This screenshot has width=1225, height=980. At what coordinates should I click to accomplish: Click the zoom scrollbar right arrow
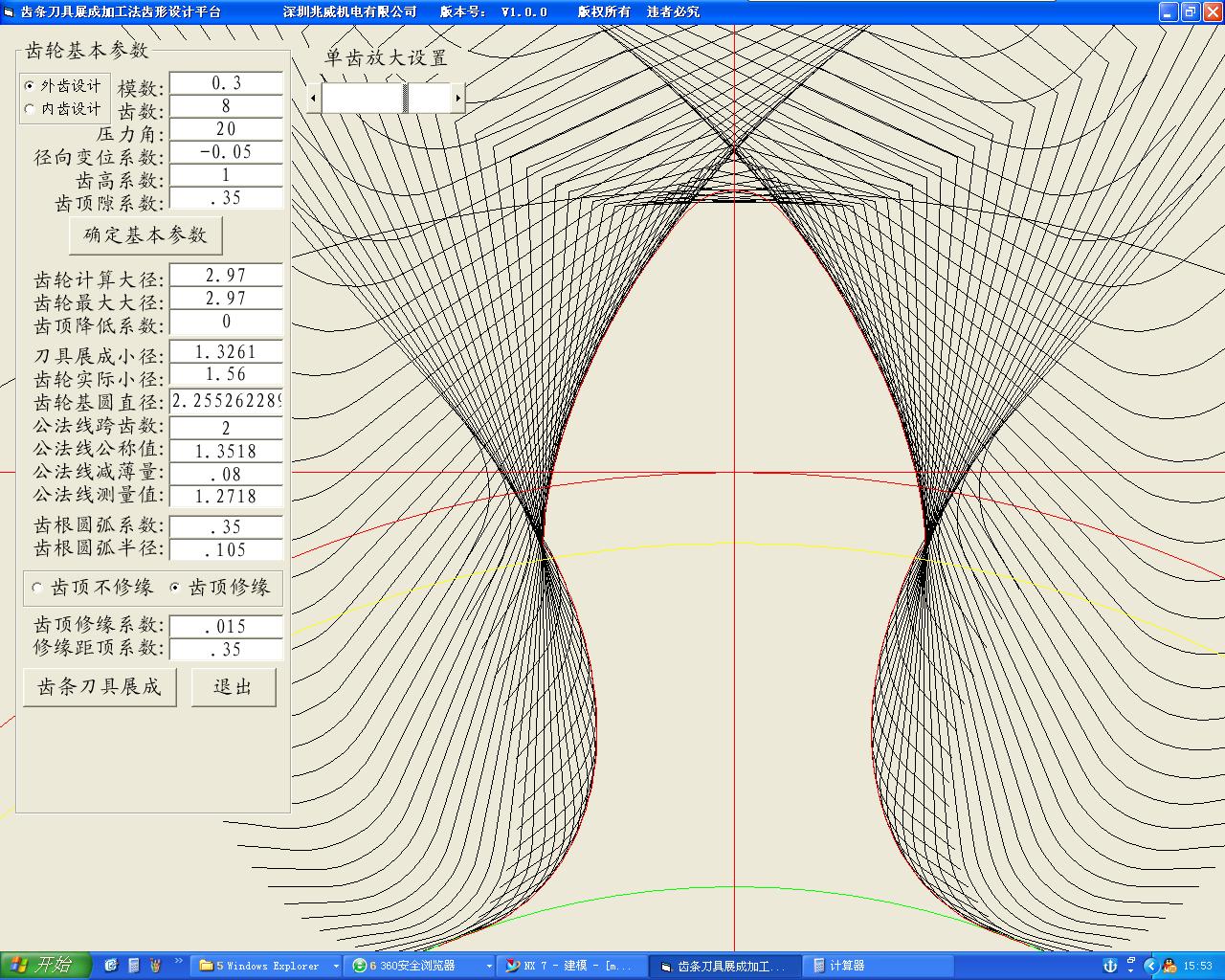click(x=458, y=98)
